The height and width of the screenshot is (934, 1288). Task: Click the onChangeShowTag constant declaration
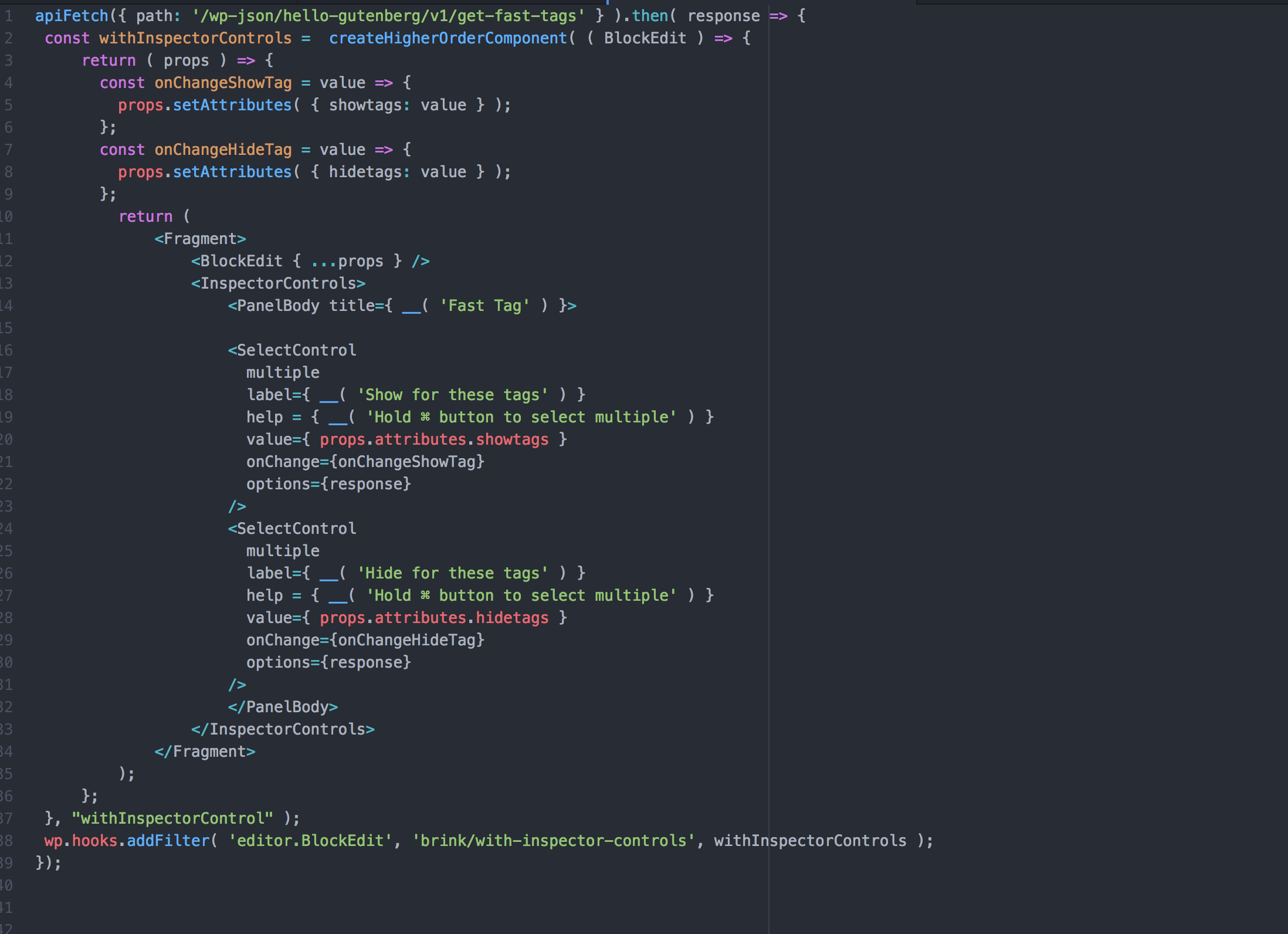[x=223, y=82]
